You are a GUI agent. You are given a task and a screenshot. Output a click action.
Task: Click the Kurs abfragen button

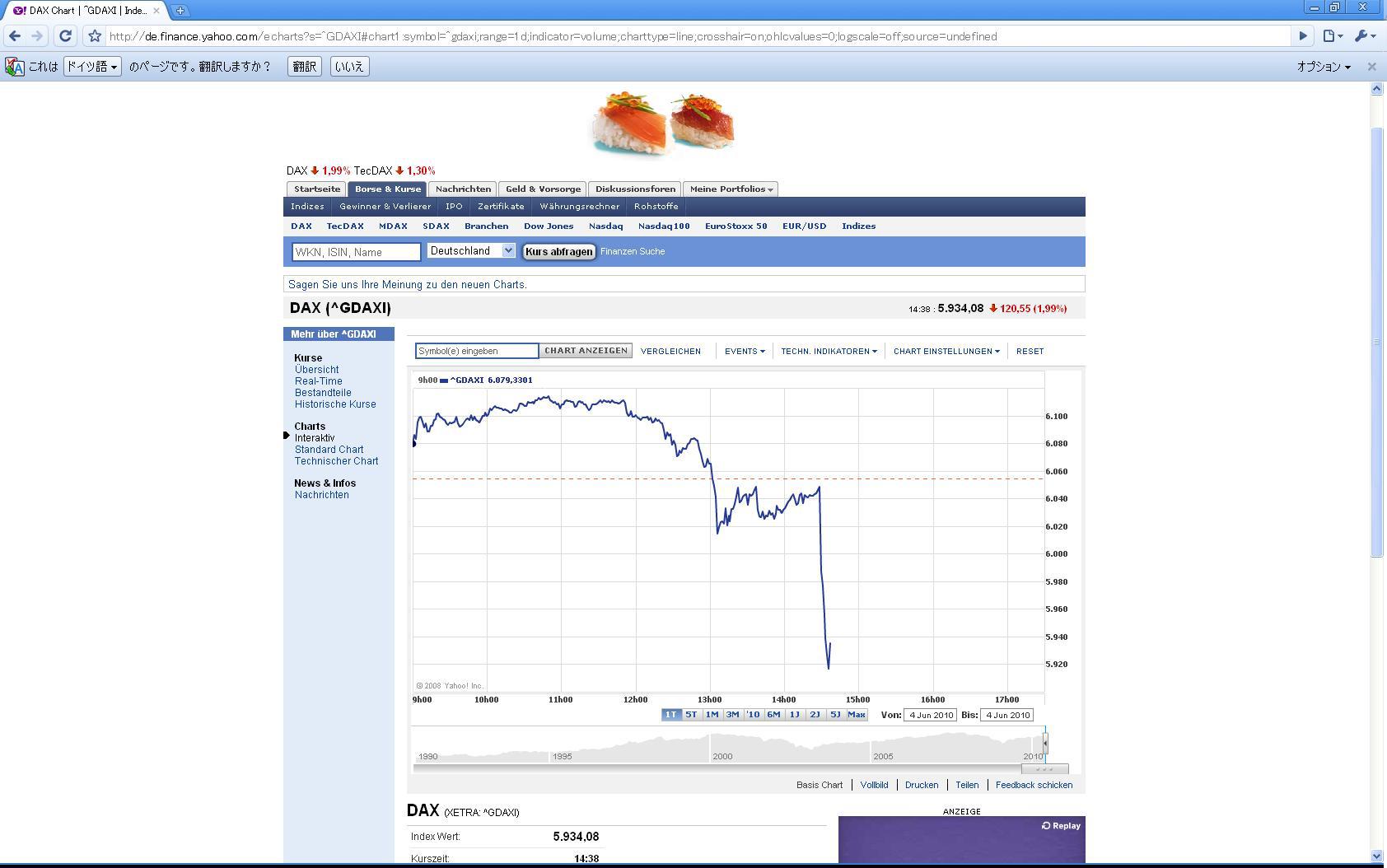(559, 251)
